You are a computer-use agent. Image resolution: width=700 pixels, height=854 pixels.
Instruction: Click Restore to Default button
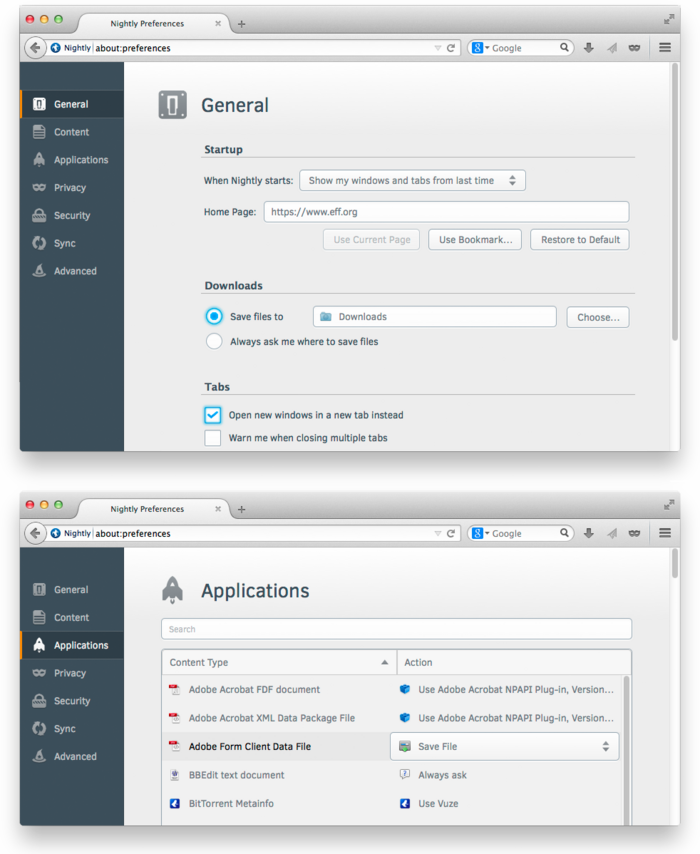(580, 240)
